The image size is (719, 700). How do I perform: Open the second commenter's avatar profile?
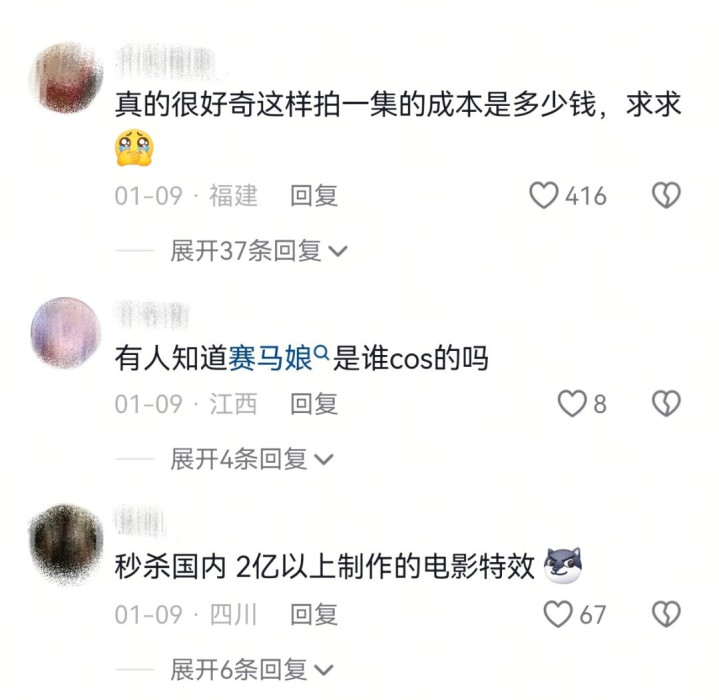point(66,332)
